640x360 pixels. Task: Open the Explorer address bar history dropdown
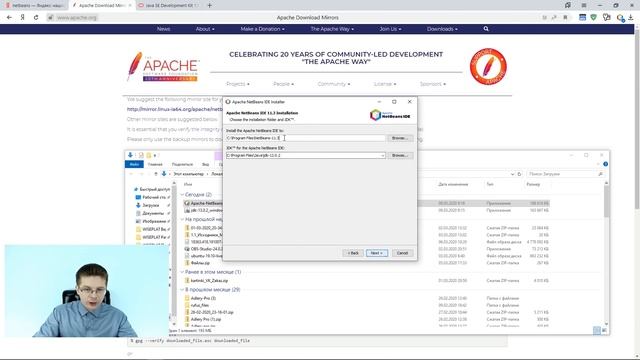[512, 174]
